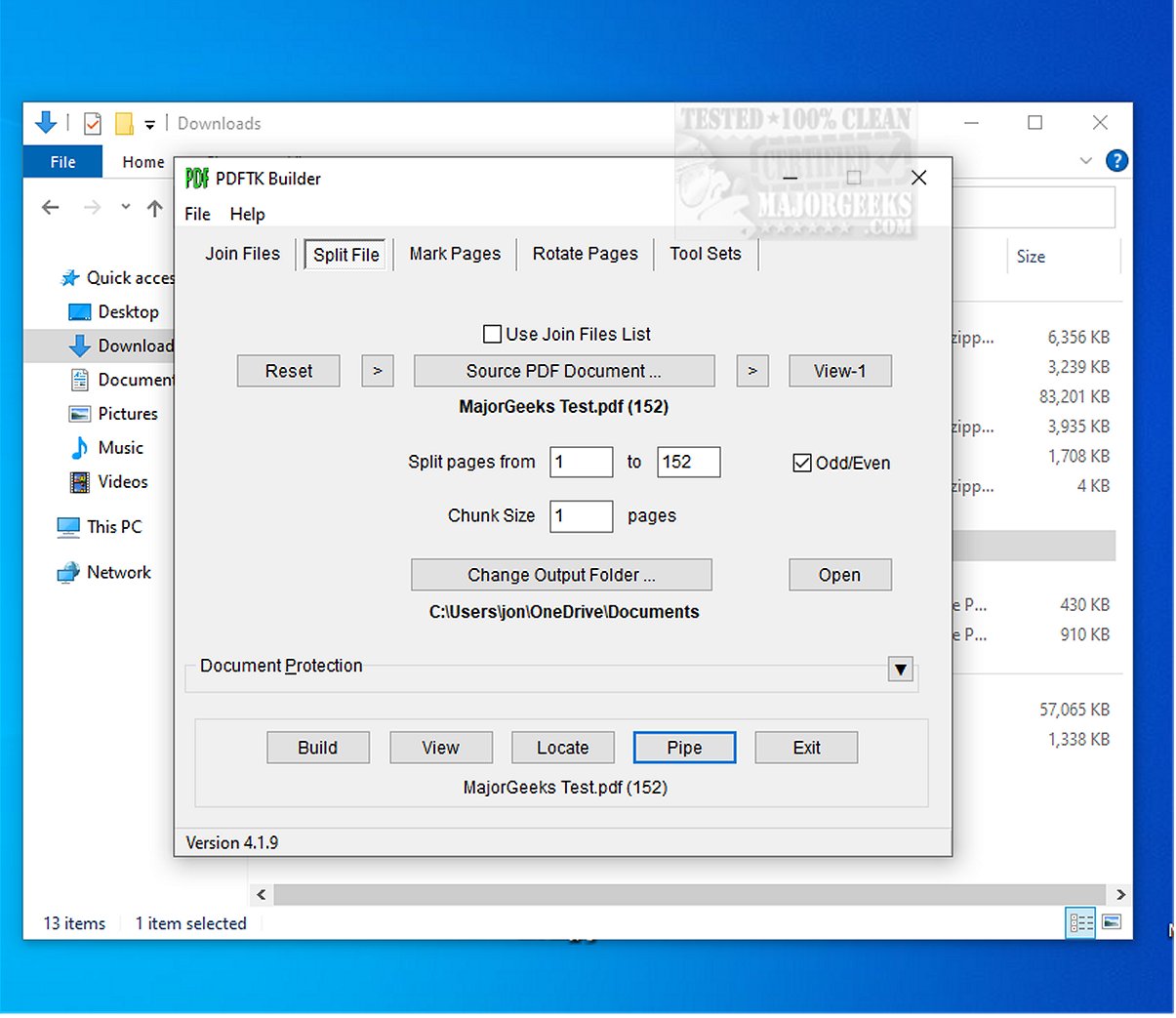Screen dimensions: 1176x1018
Task: Open the Rotate Pages tab
Action: (x=585, y=254)
